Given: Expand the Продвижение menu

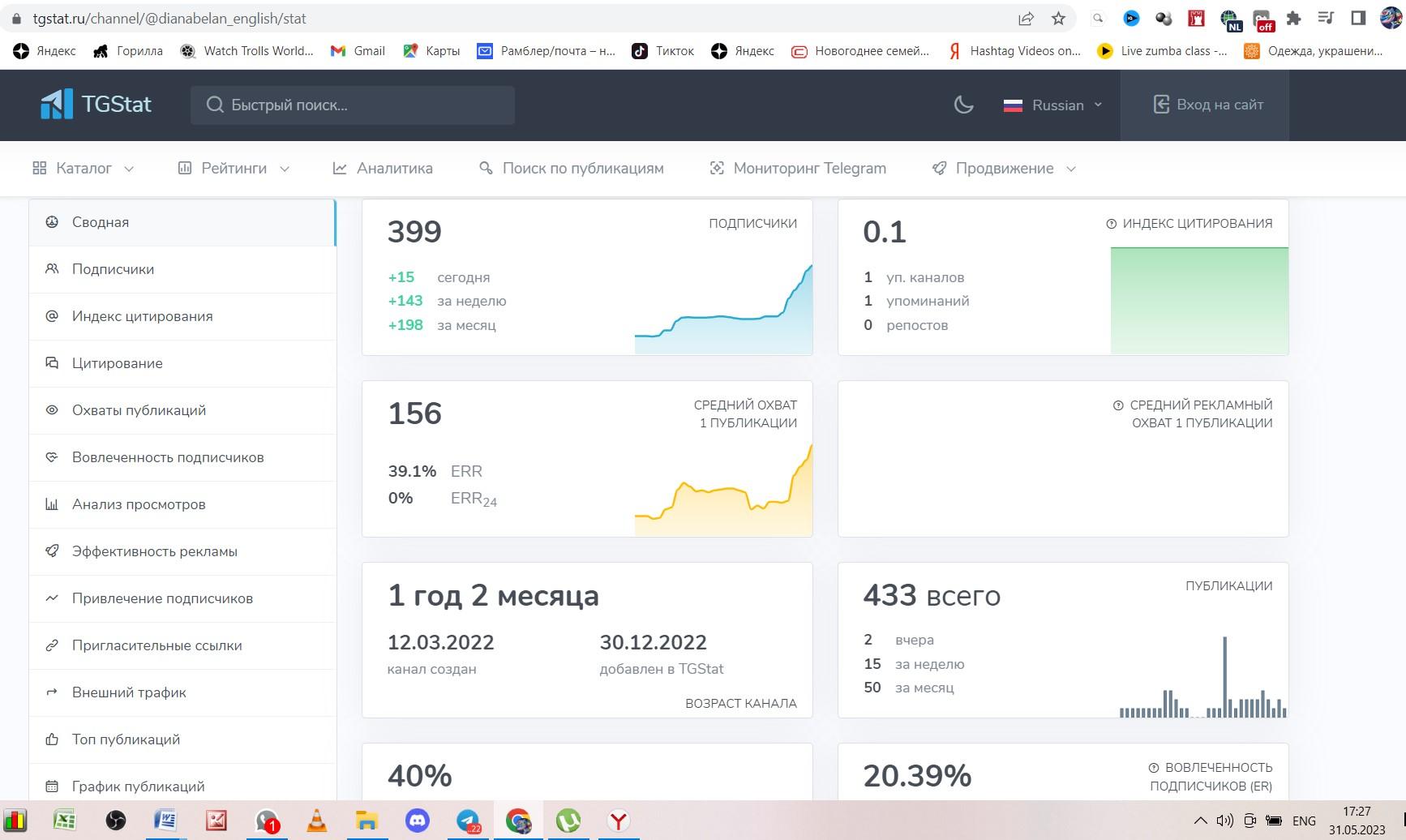Looking at the screenshot, I should pyautogui.click(x=1004, y=168).
